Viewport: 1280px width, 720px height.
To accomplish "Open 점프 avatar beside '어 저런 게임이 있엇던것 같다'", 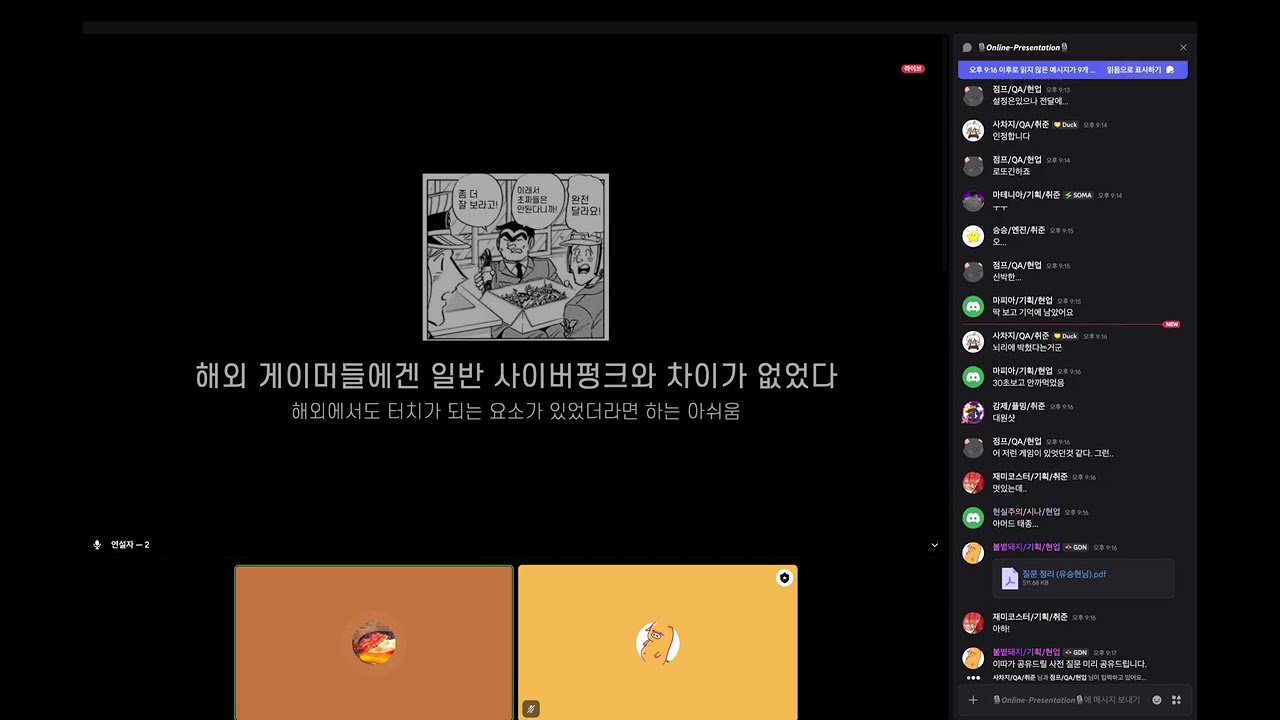I will tap(973, 447).
